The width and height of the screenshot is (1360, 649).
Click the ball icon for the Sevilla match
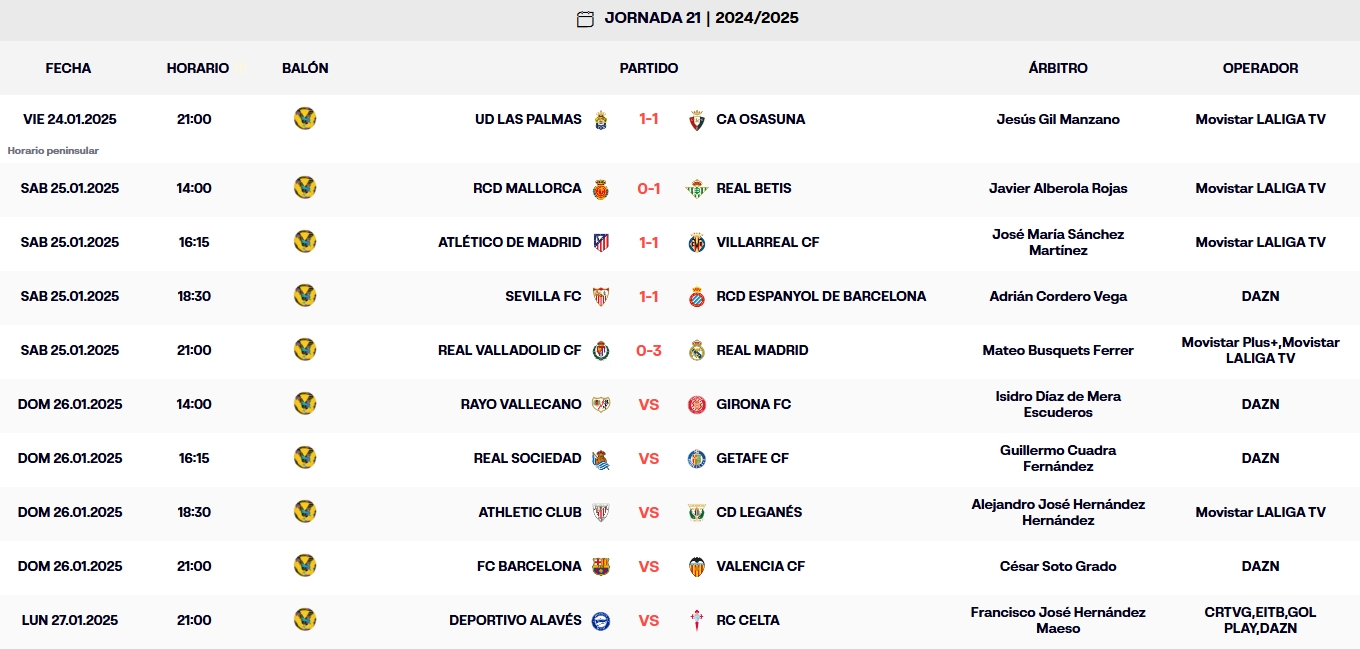click(x=305, y=296)
